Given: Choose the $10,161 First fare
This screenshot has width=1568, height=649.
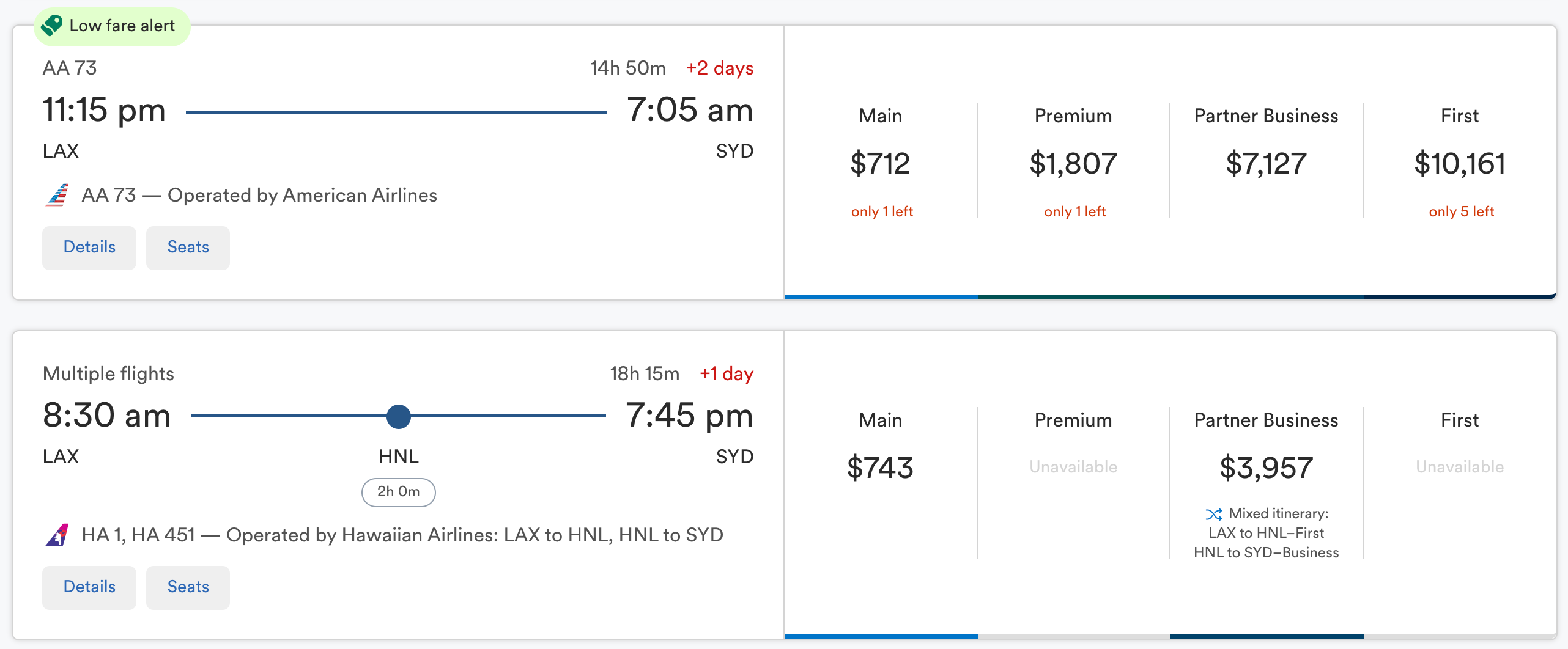Looking at the screenshot, I should (x=1460, y=164).
